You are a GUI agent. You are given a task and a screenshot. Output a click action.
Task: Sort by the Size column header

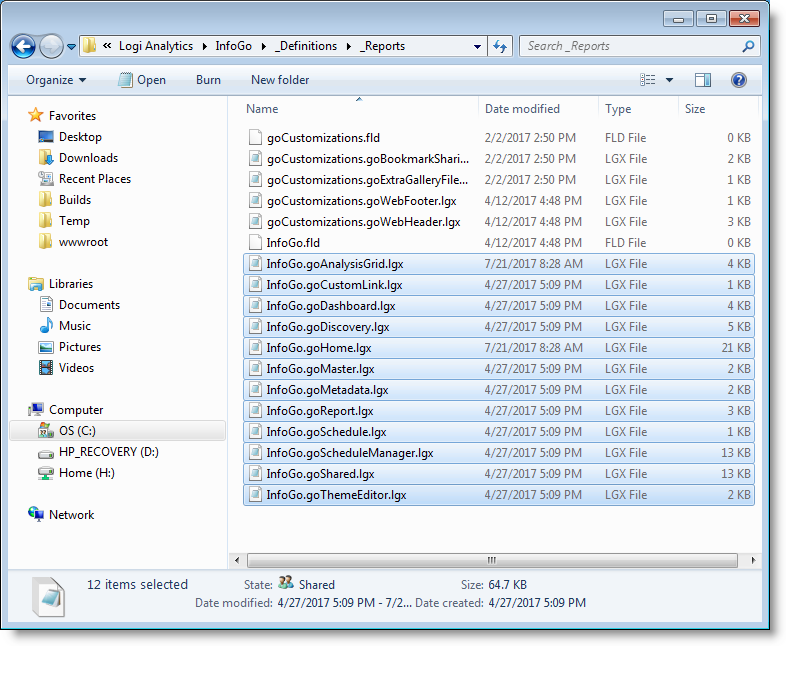(695, 109)
